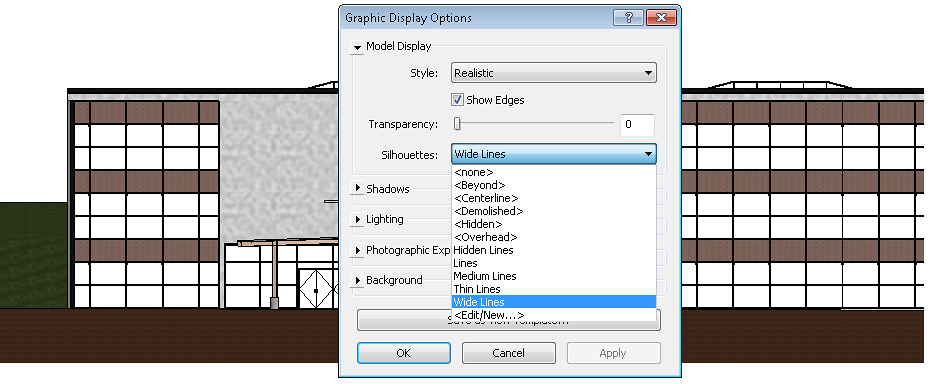Viewport: 931px width, 384px height.
Task: Pick <Overhead> from the dropdown list
Action: pyautogui.click(x=553, y=237)
